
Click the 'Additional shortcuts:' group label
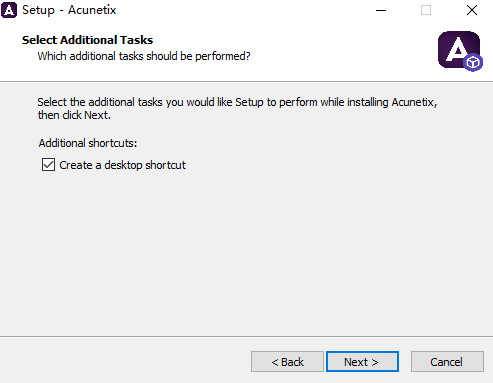point(88,143)
